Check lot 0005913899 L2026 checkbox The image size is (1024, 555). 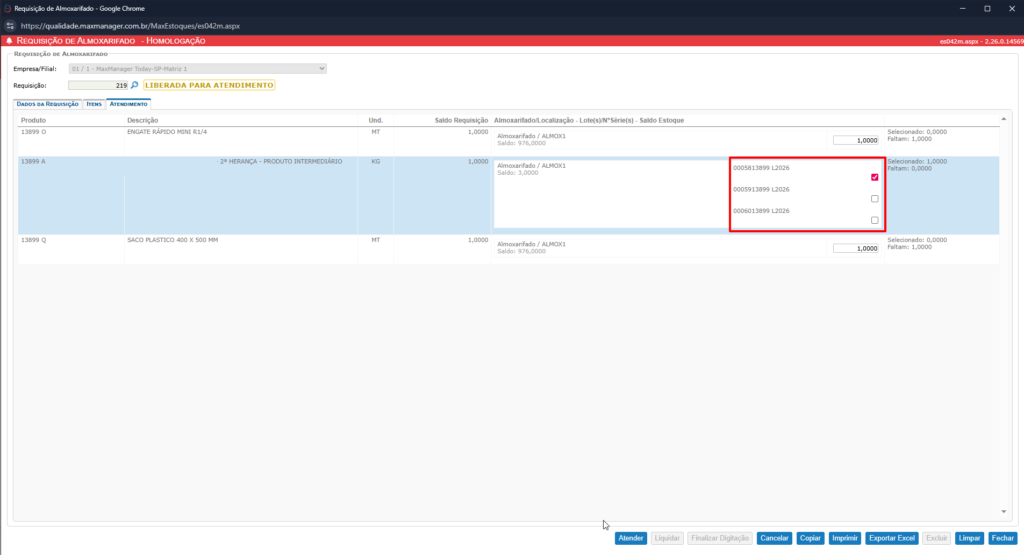(x=875, y=199)
